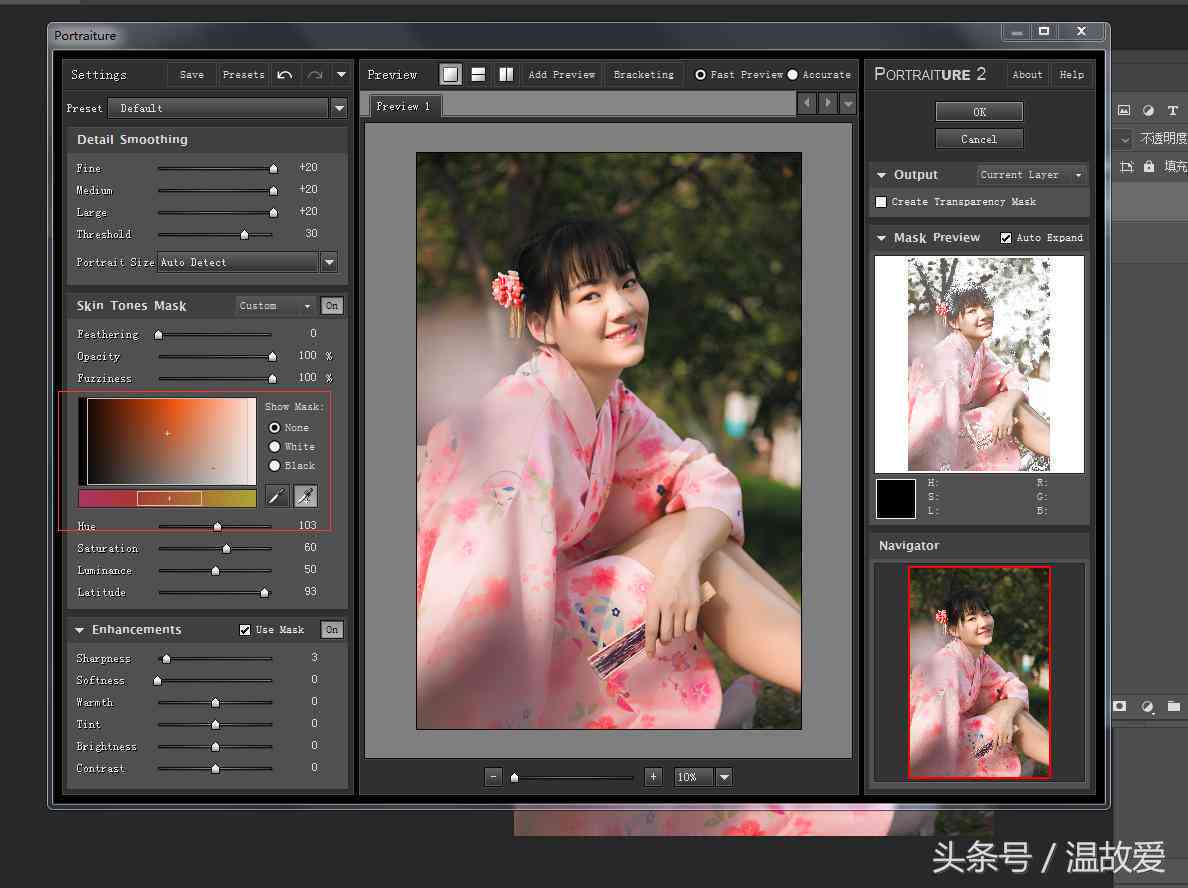Viewport: 1188px width, 888px height.
Task: Open the Preset Default dropdown
Action: coord(339,108)
